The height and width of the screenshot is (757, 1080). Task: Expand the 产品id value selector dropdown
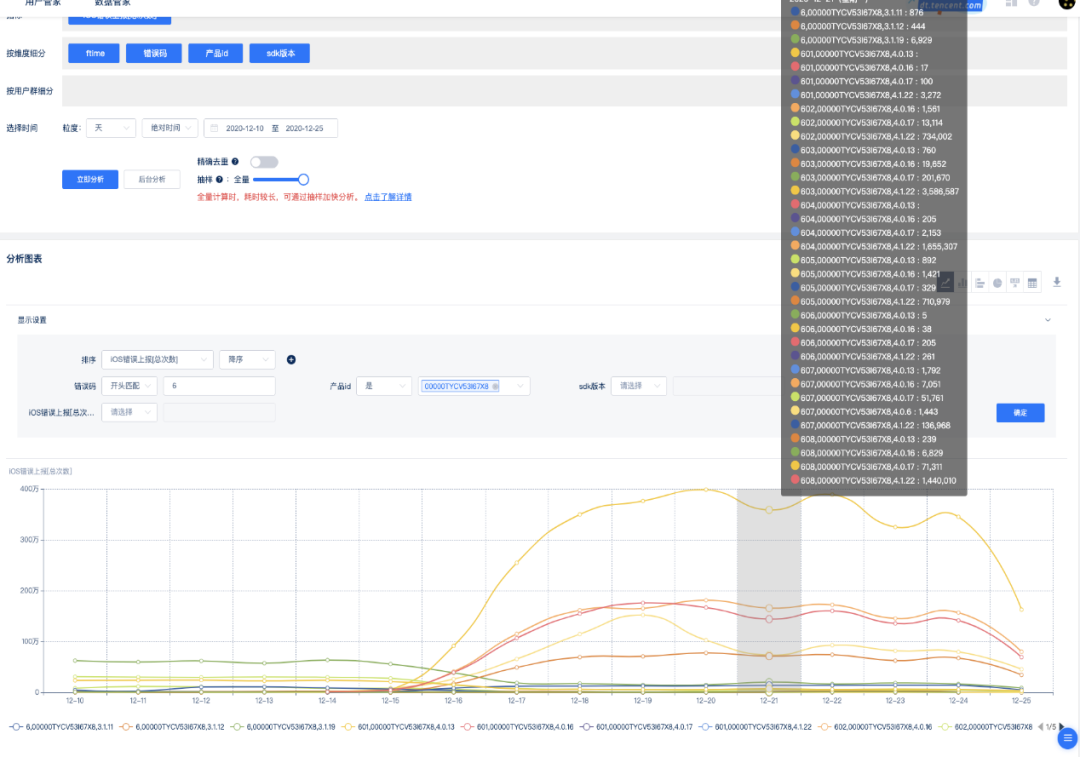point(520,386)
